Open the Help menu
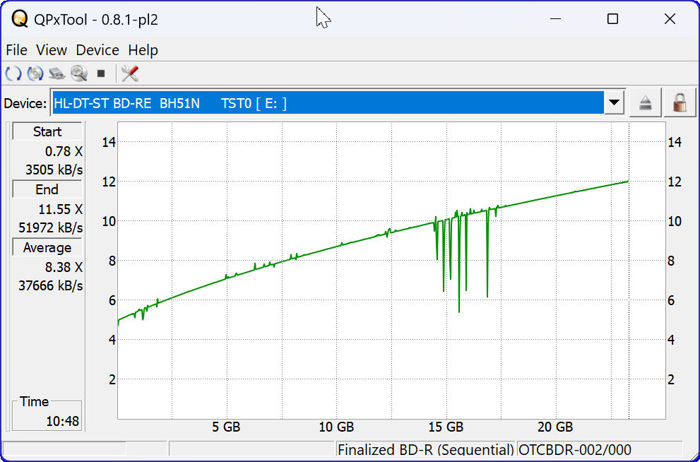The height and width of the screenshot is (462, 700). pyautogui.click(x=143, y=50)
